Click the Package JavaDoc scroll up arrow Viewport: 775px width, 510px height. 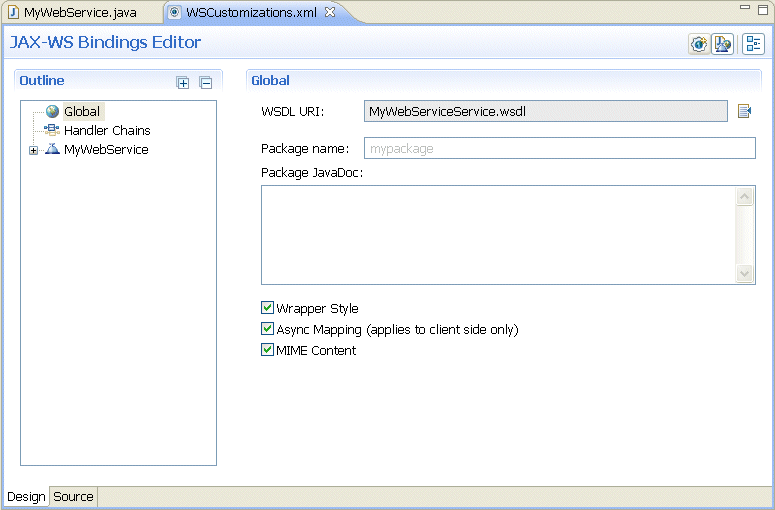[744, 197]
